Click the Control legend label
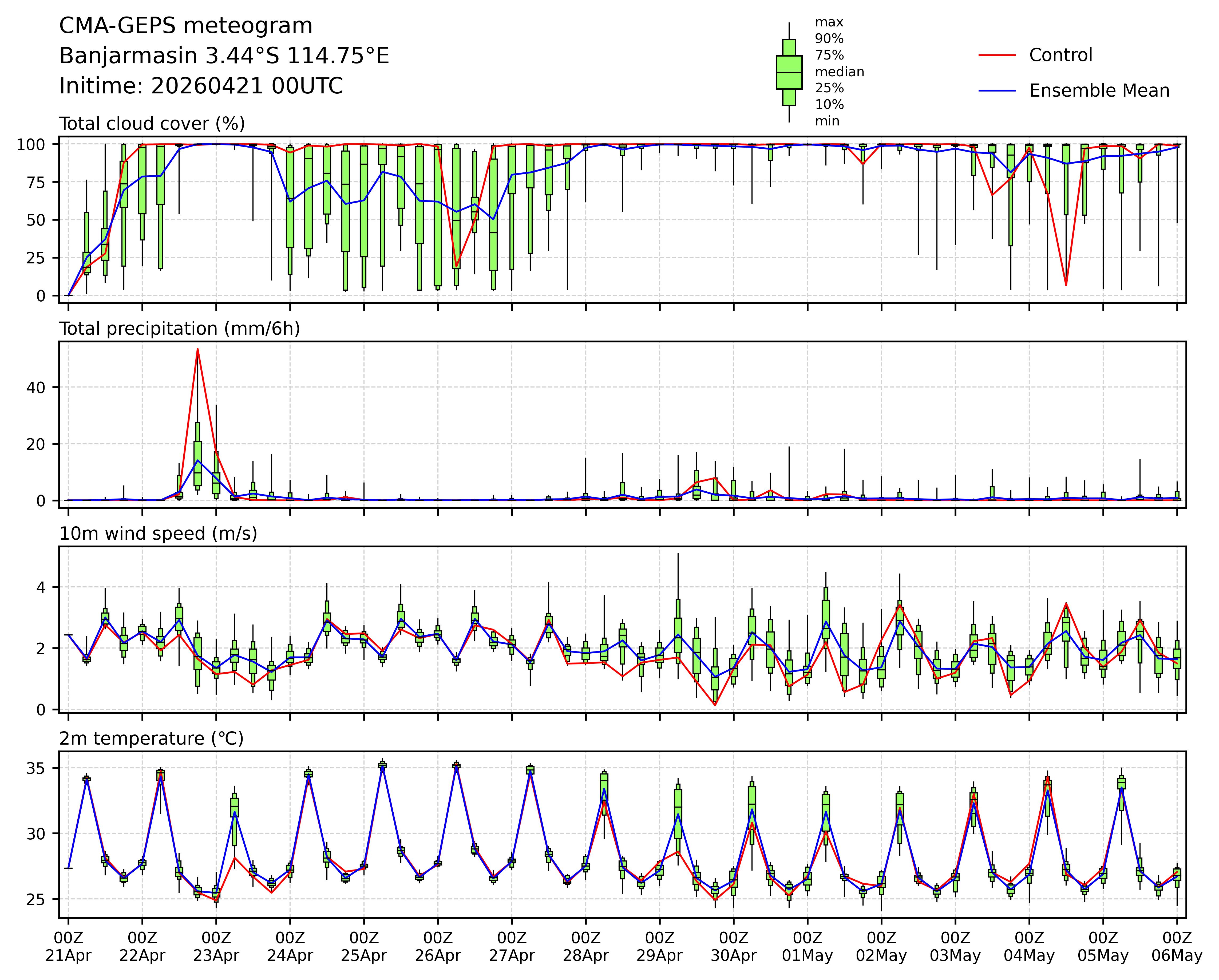Screen dimensions: 1219x980 tap(1061, 56)
